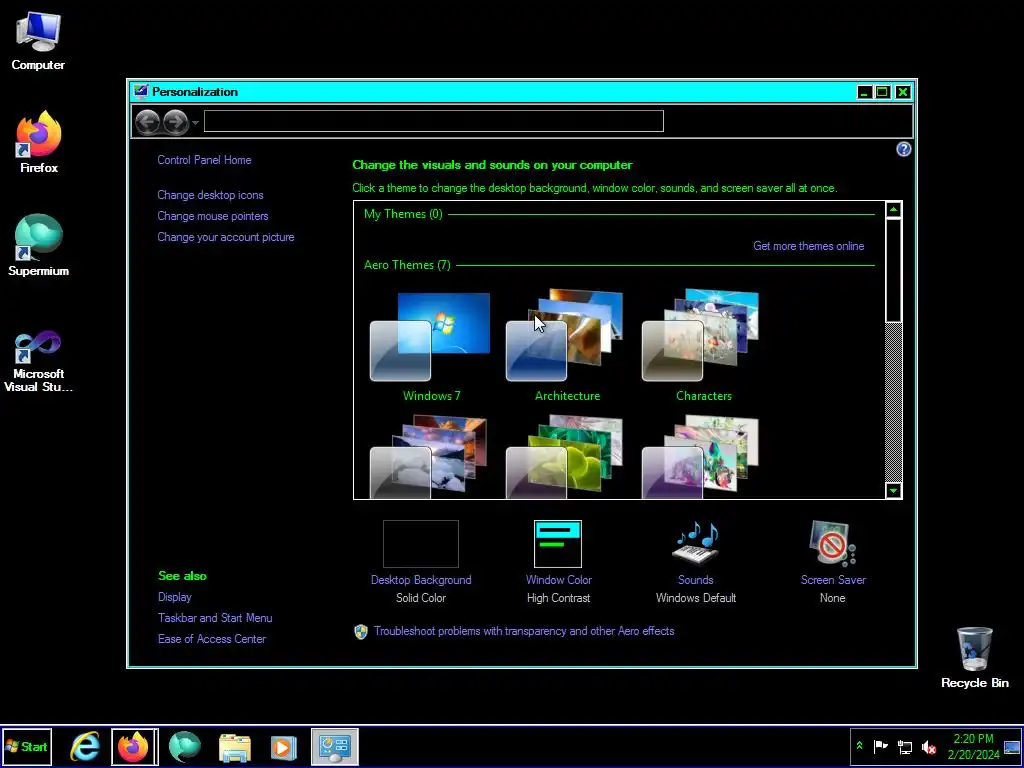
Task: Click the network tray icon
Action: (x=905, y=746)
